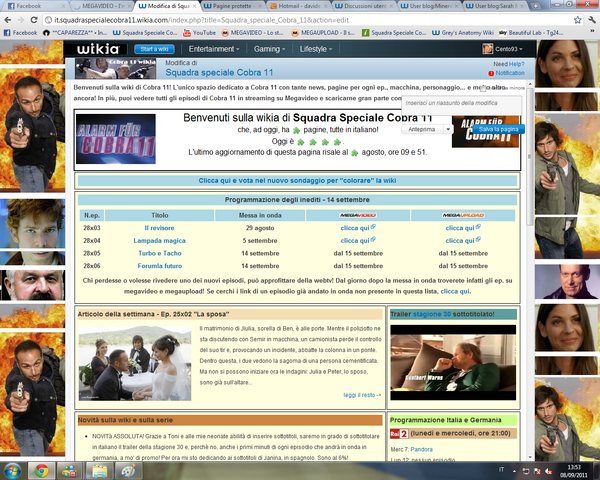Open Paint from the taskbar
The width and height of the screenshot is (600, 480).
coord(128,470)
